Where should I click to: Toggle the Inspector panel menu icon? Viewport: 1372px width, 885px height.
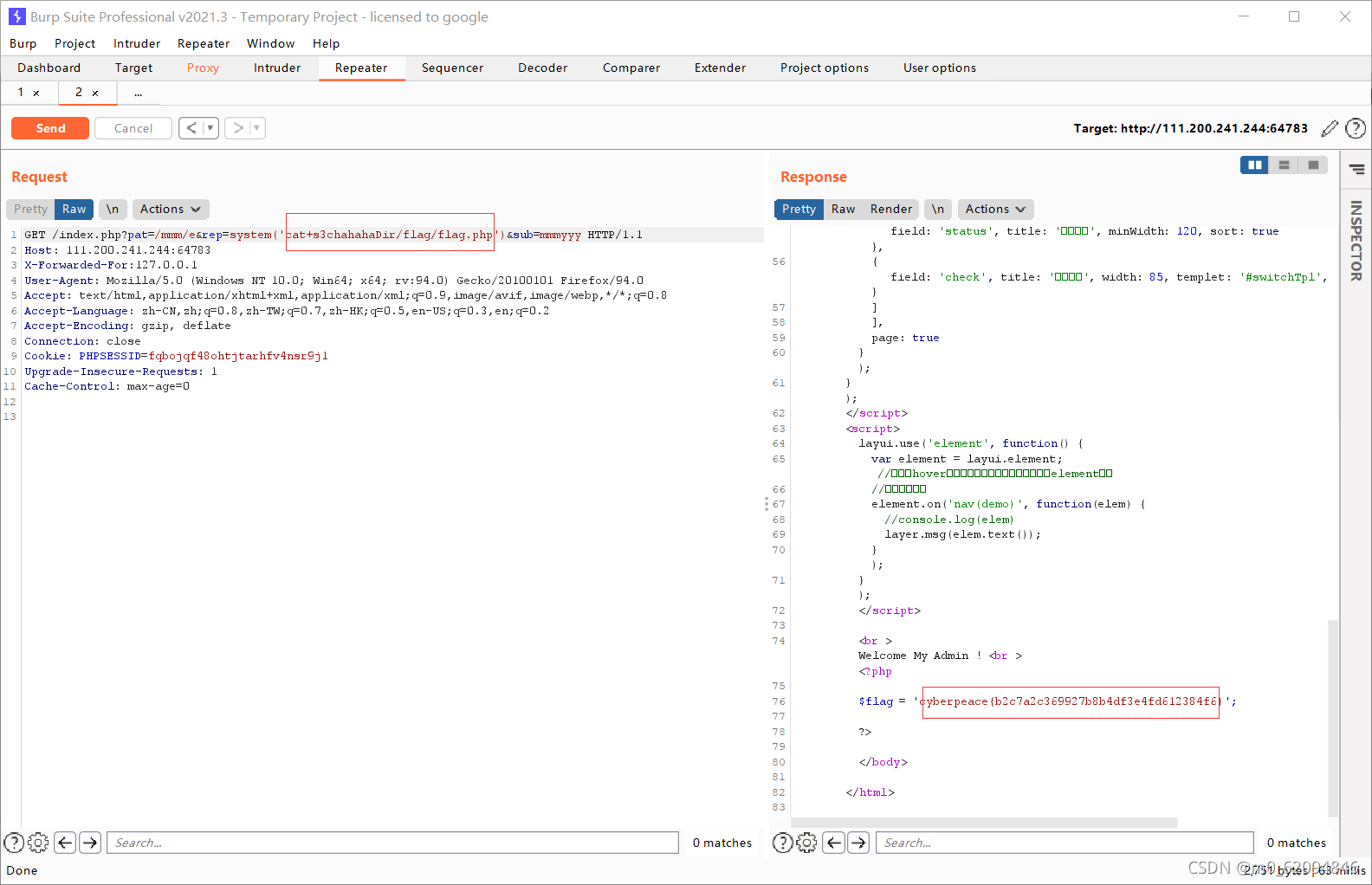pyautogui.click(x=1356, y=169)
